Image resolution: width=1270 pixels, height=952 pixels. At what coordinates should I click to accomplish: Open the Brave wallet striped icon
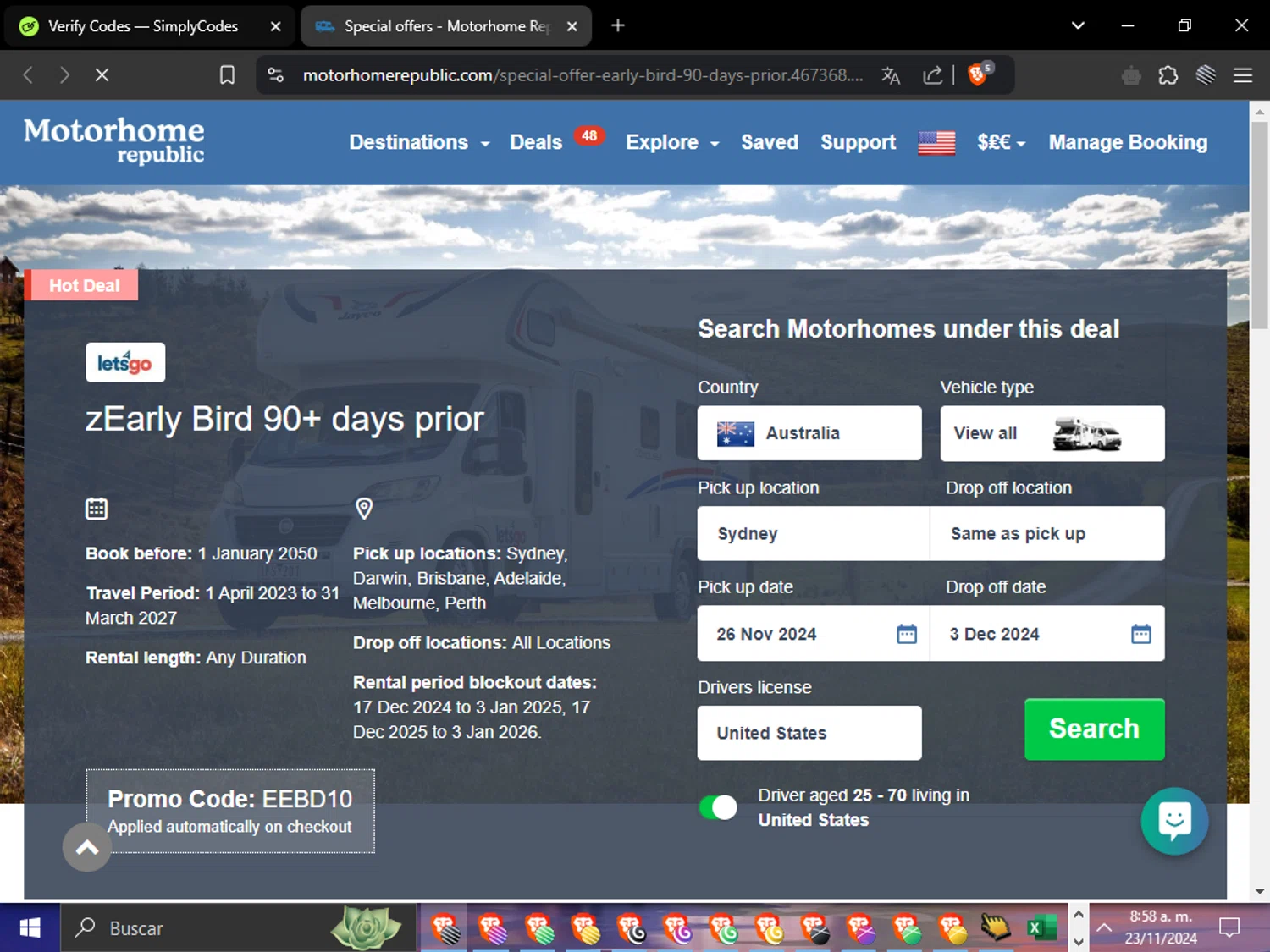pyautogui.click(x=1206, y=75)
